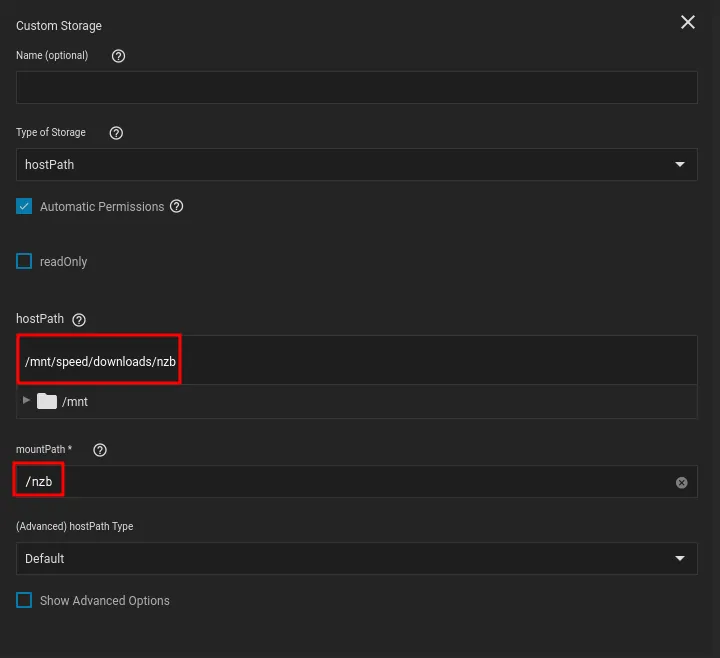Open the Type of Storage dropdown arrow
This screenshot has width=720, height=658.
(x=680, y=164)
